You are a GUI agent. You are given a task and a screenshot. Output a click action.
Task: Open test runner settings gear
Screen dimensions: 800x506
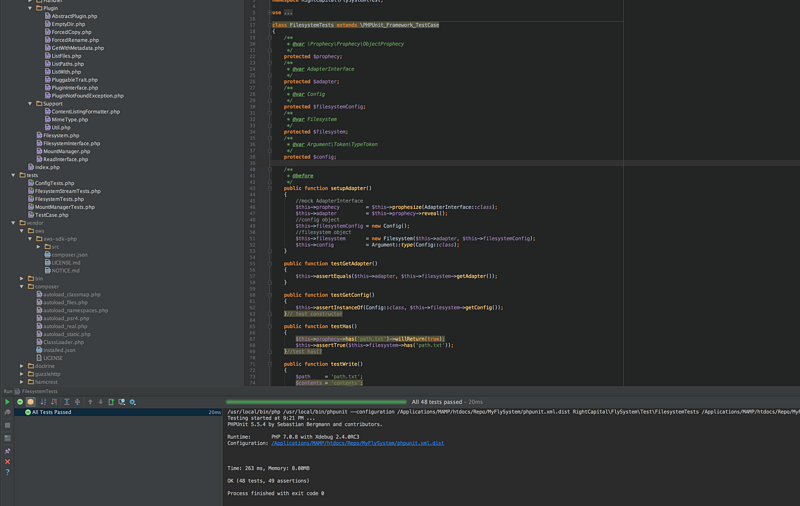click(x=133, y=402)
